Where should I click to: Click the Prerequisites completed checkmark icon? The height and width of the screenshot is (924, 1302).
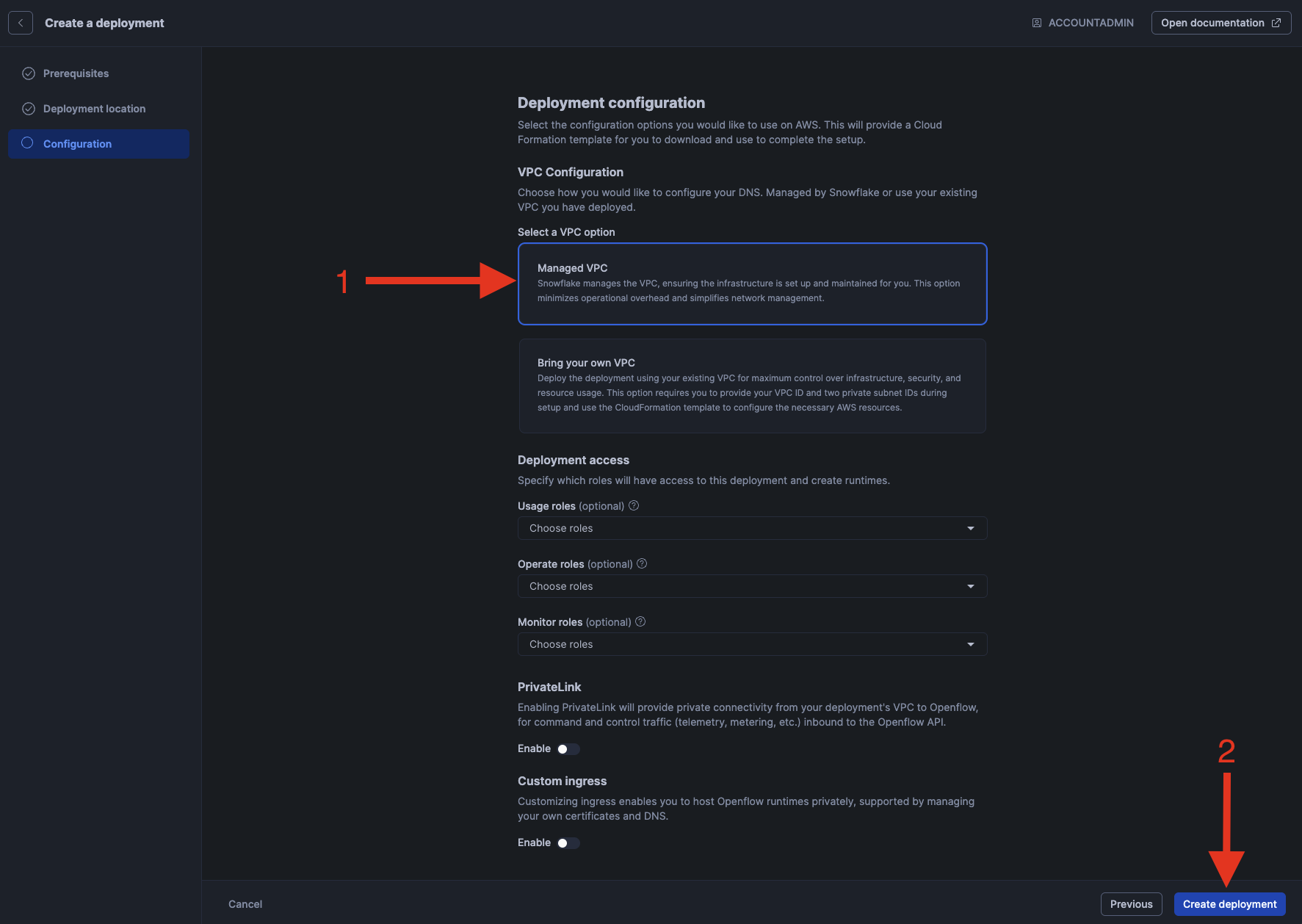point(29,73)
